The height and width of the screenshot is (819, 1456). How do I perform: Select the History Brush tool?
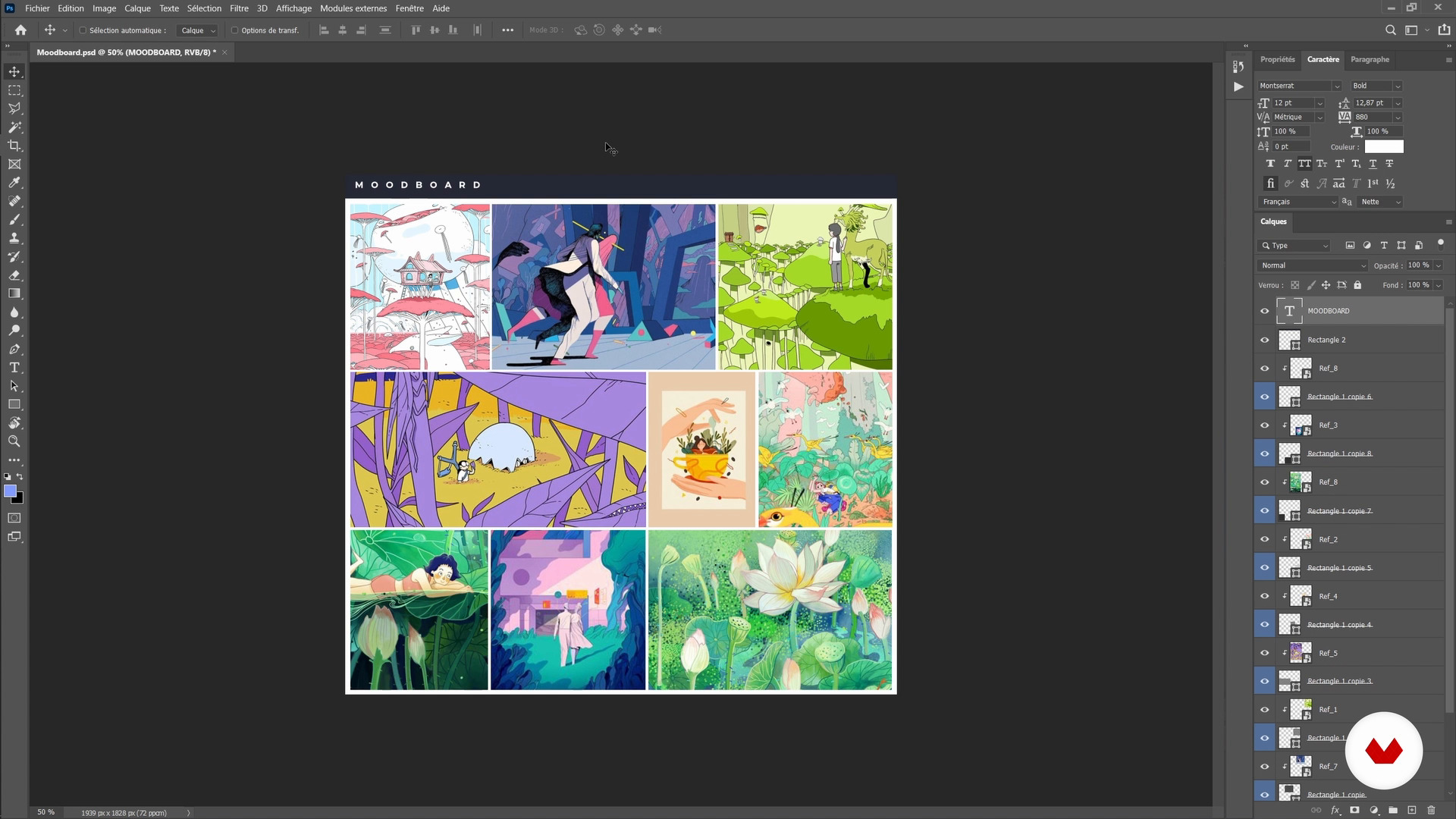[x=14, y=256]
